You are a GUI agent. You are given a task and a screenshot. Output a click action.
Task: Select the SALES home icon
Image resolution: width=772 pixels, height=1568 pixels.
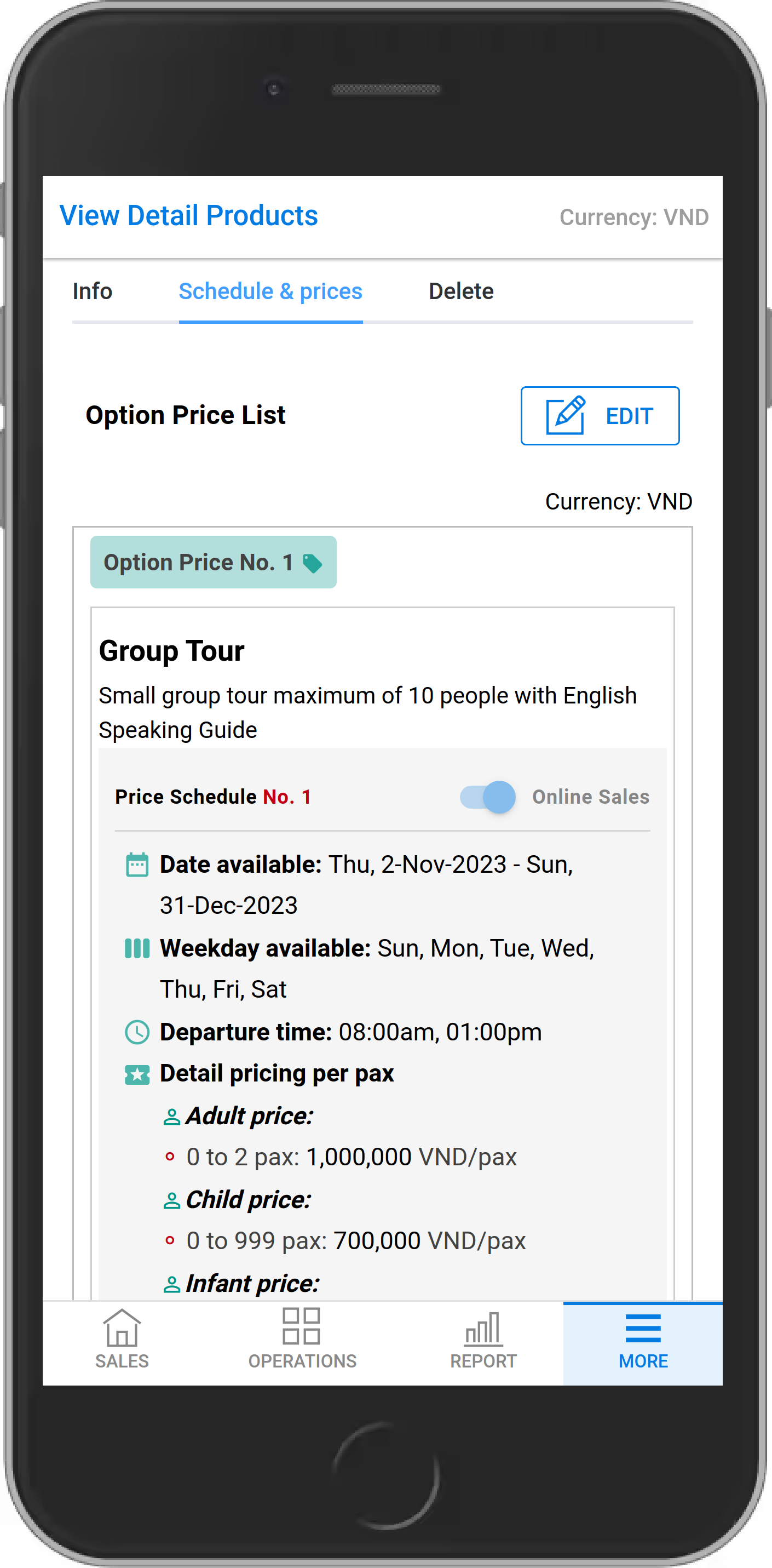point(120,1327)
